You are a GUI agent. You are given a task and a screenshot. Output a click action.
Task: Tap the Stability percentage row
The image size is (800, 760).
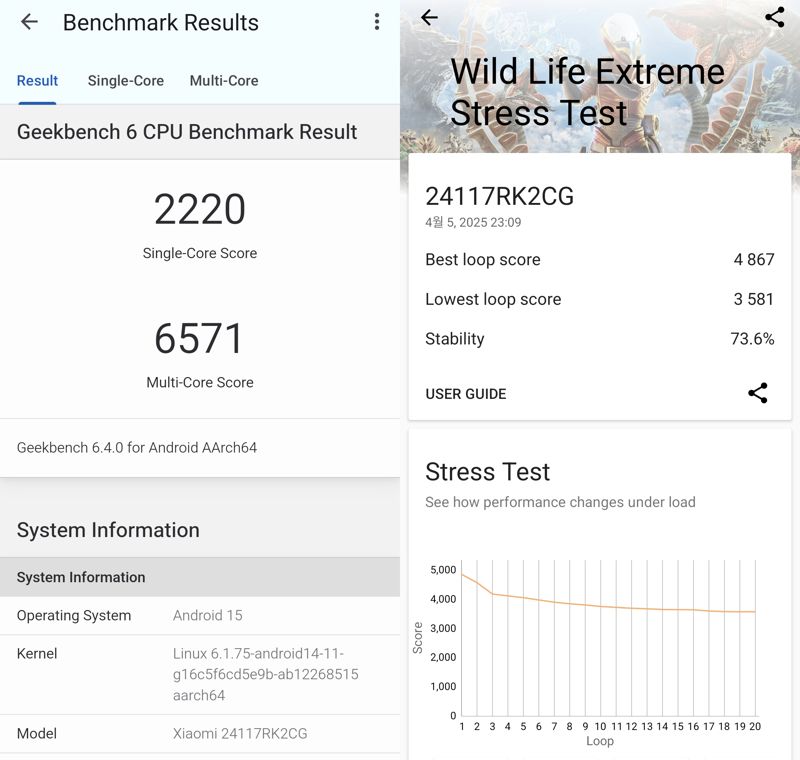599,339
